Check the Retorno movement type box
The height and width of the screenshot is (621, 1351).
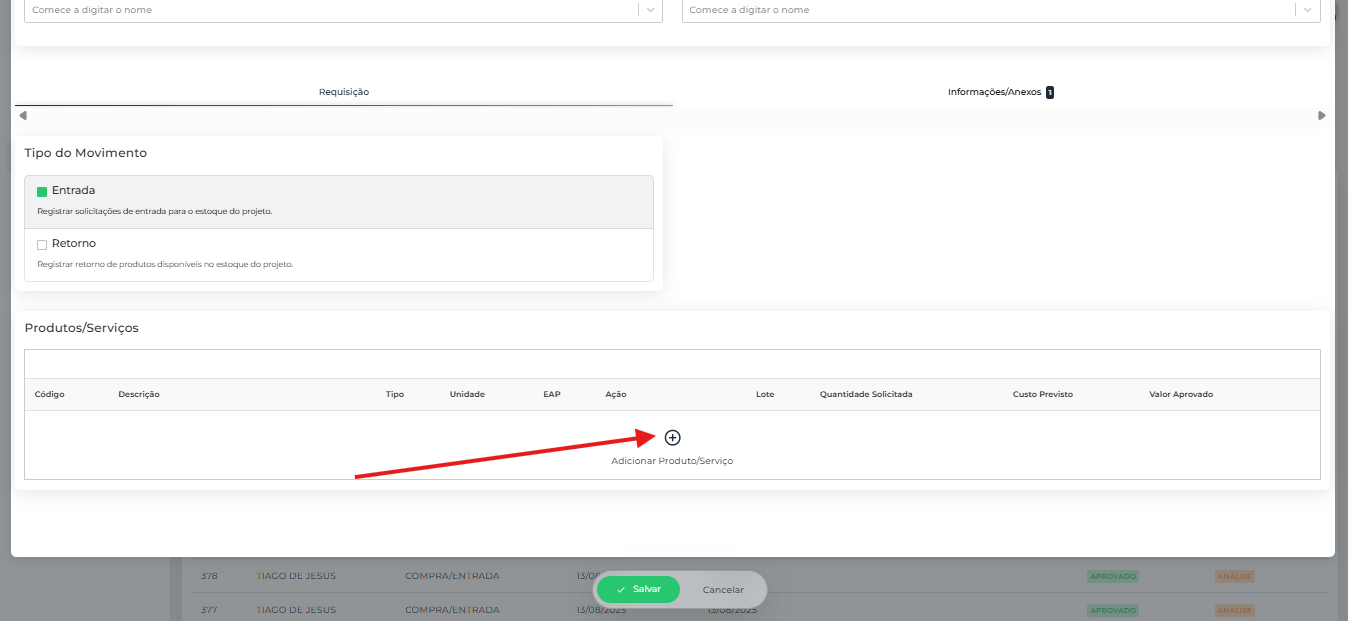(x=42, y=244)
